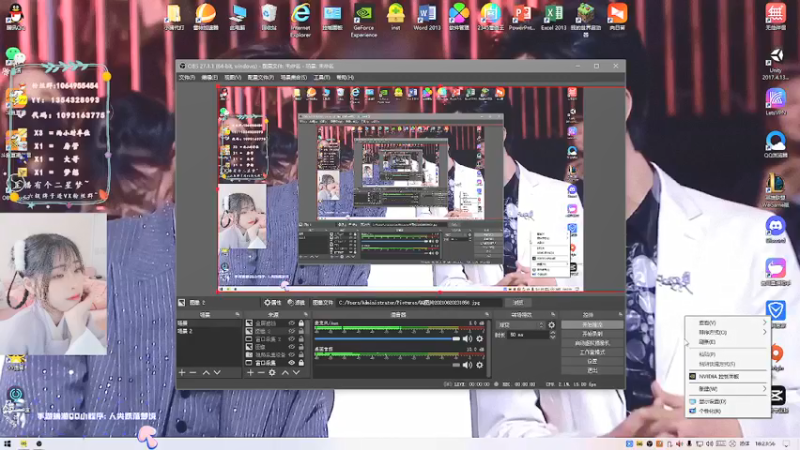
Task: Toggle visibility of source 窗口采集 2
Action: [291, 339]
